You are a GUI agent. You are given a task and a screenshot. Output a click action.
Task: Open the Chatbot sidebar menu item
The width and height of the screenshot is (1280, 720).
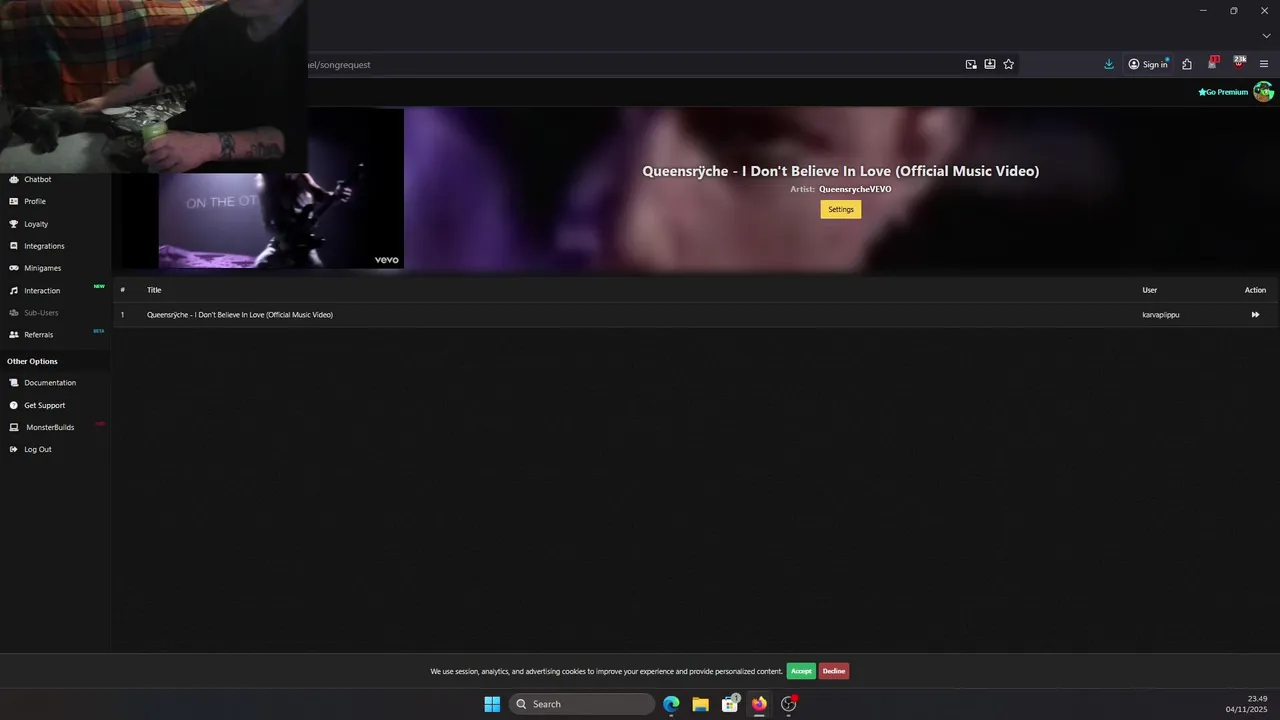pyautogui.click(x=38, y=180)
